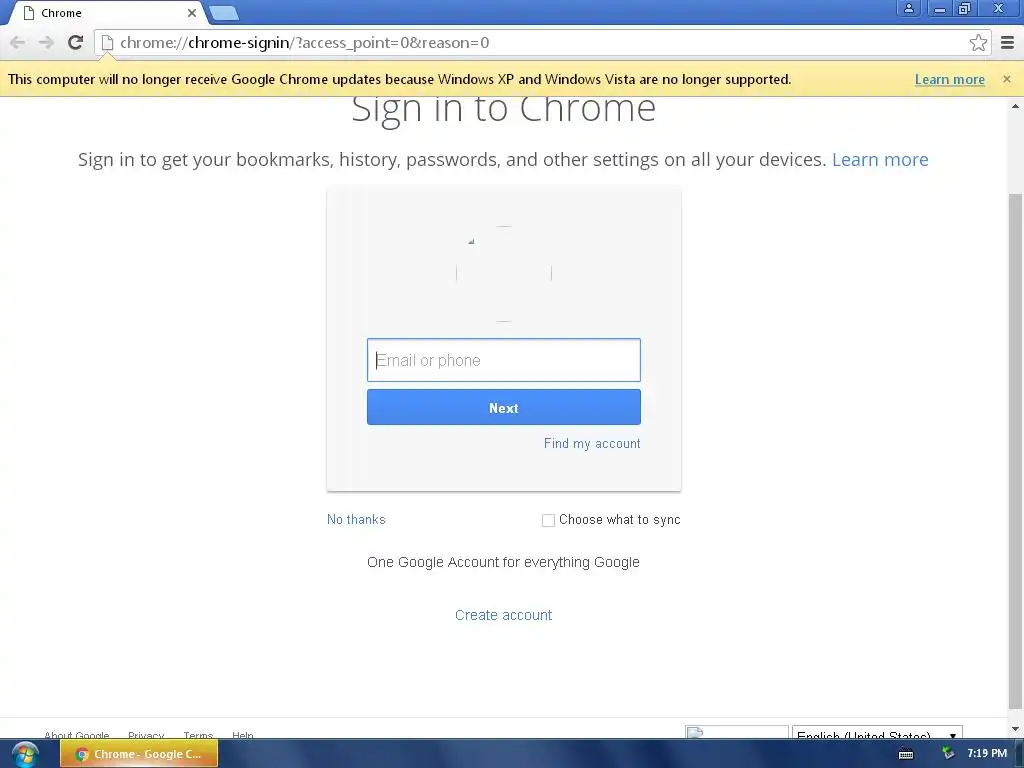Bookmark this page with the star icon
Image resolution: width=1024 pixels, height=768 pixels.
[x=978, y=42]
